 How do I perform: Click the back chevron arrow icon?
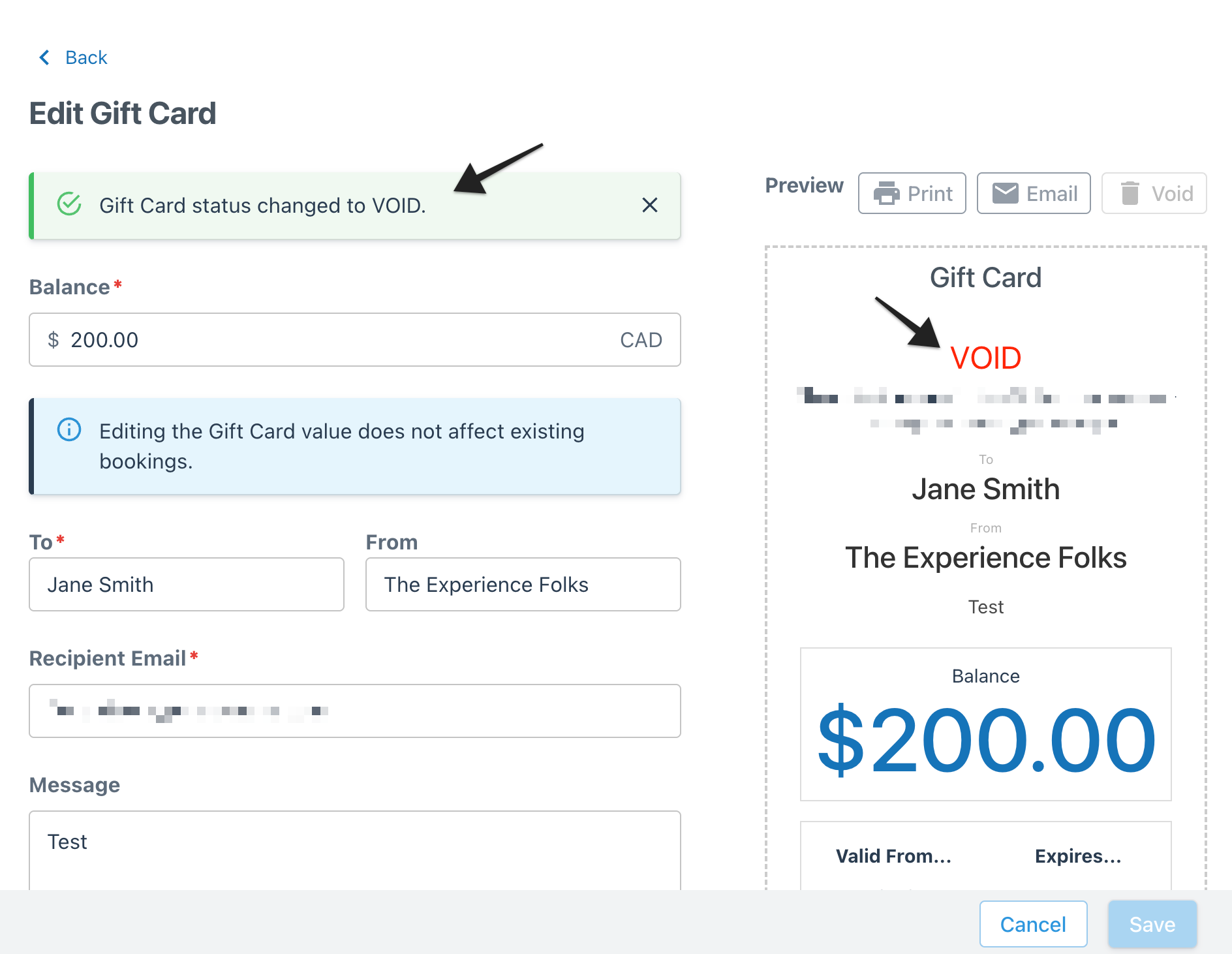tap(44, 57)
